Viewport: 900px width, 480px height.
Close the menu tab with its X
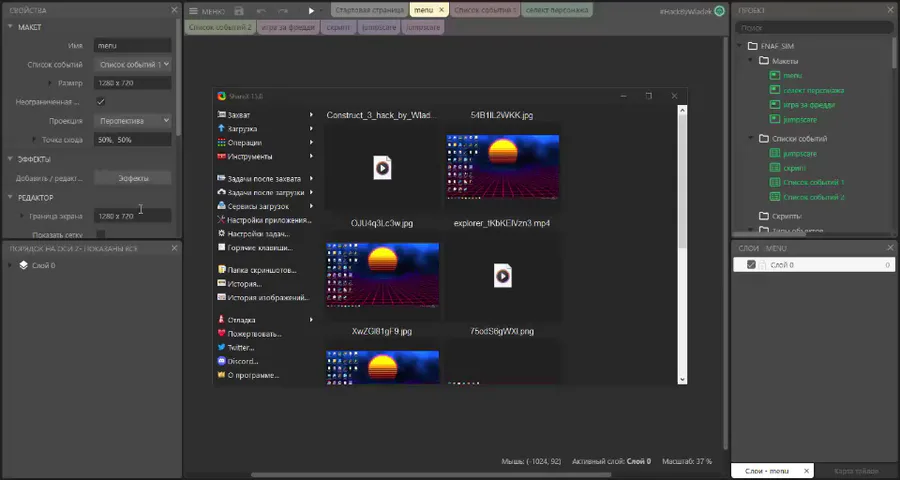[441, 10]
